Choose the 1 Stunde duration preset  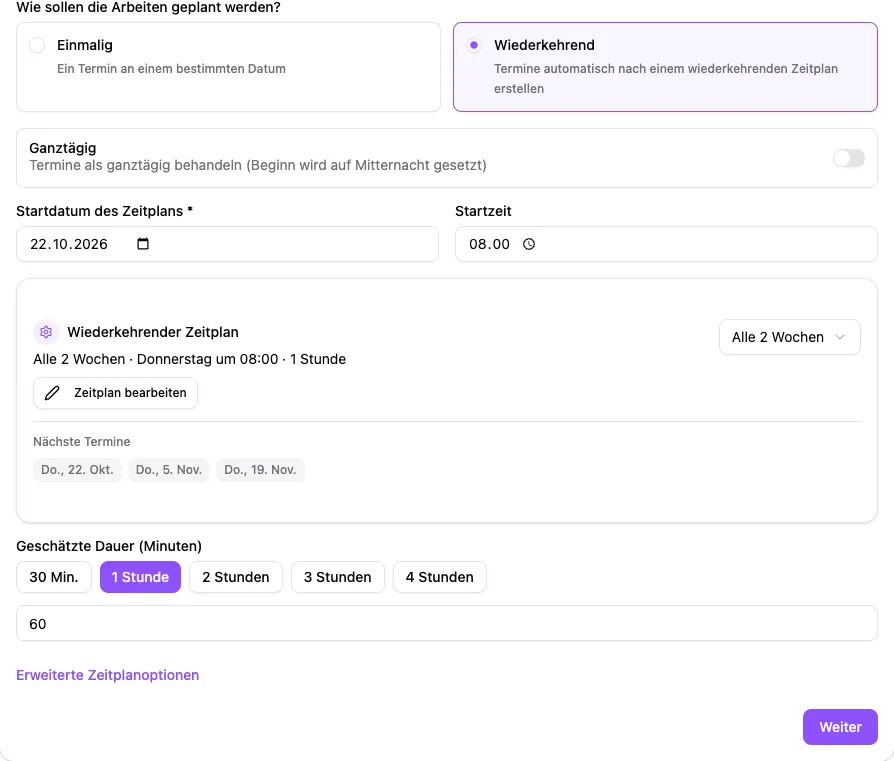140,577
